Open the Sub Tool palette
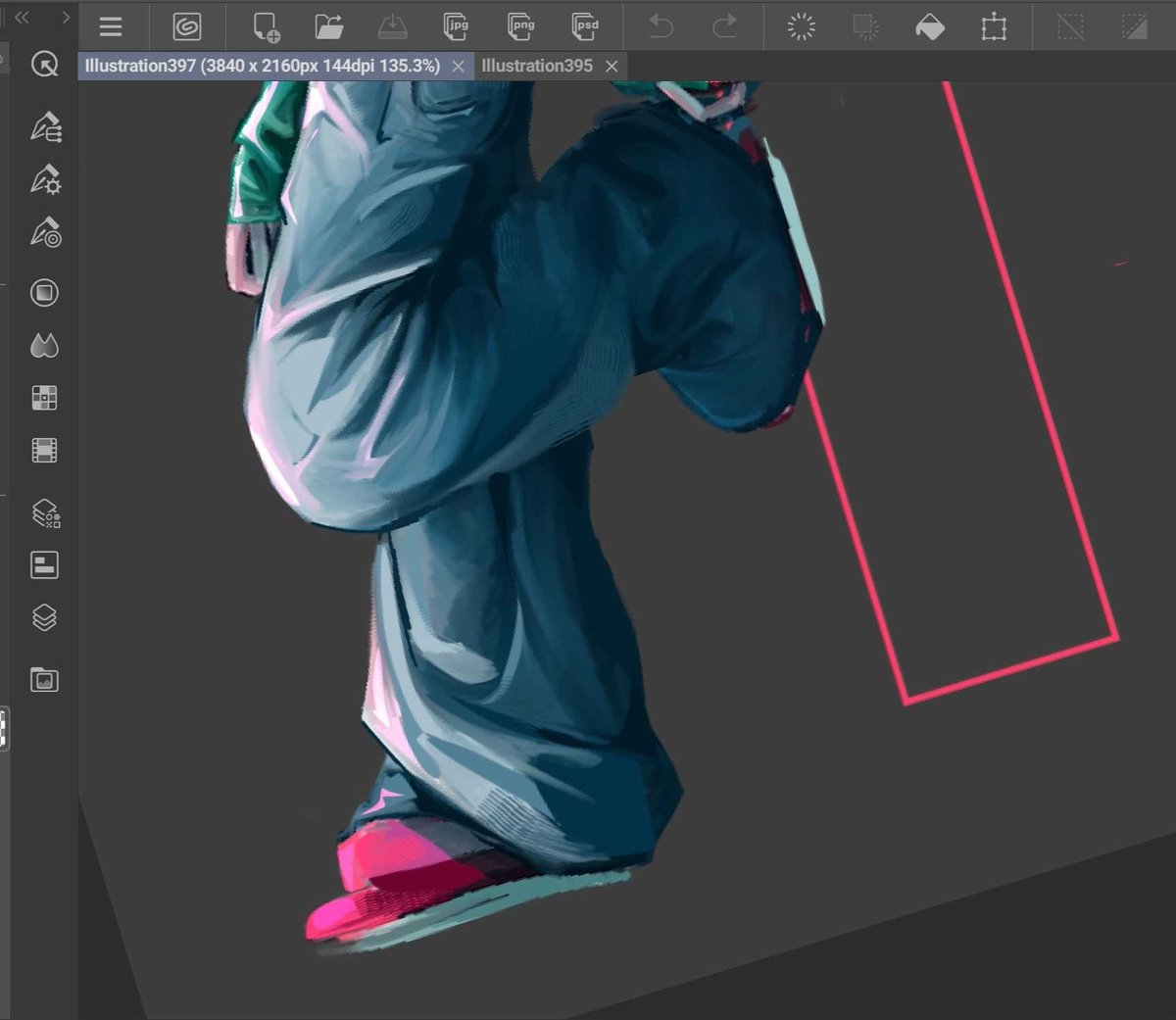The image size is (1176, 1020). (45, 126)
